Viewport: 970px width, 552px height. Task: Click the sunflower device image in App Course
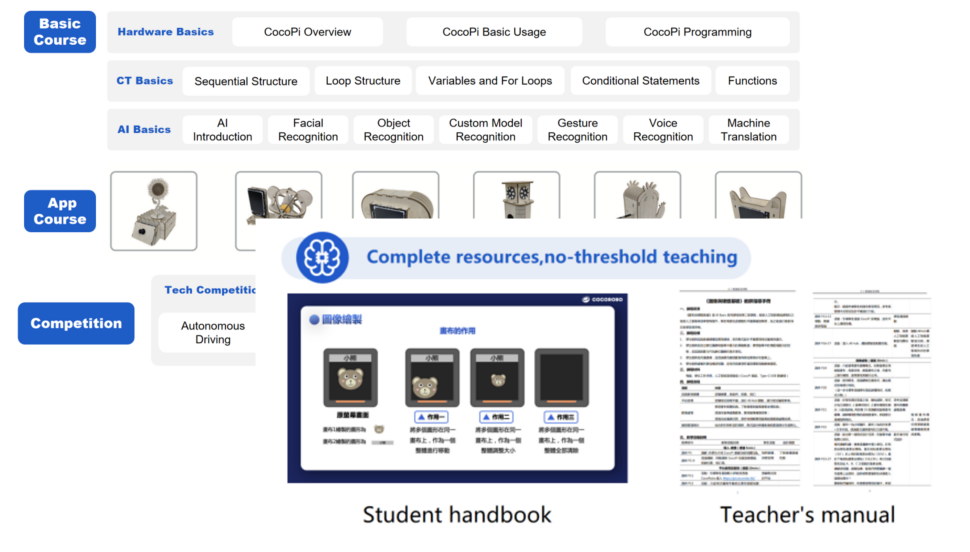pyautogui.click(x=153, y=210)
